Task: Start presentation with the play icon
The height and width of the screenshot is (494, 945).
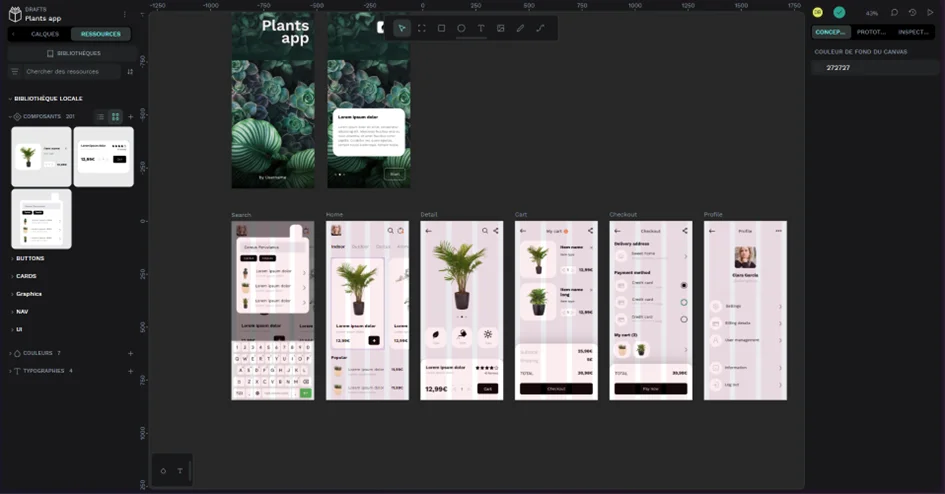Action: click(x=930, y=13)
